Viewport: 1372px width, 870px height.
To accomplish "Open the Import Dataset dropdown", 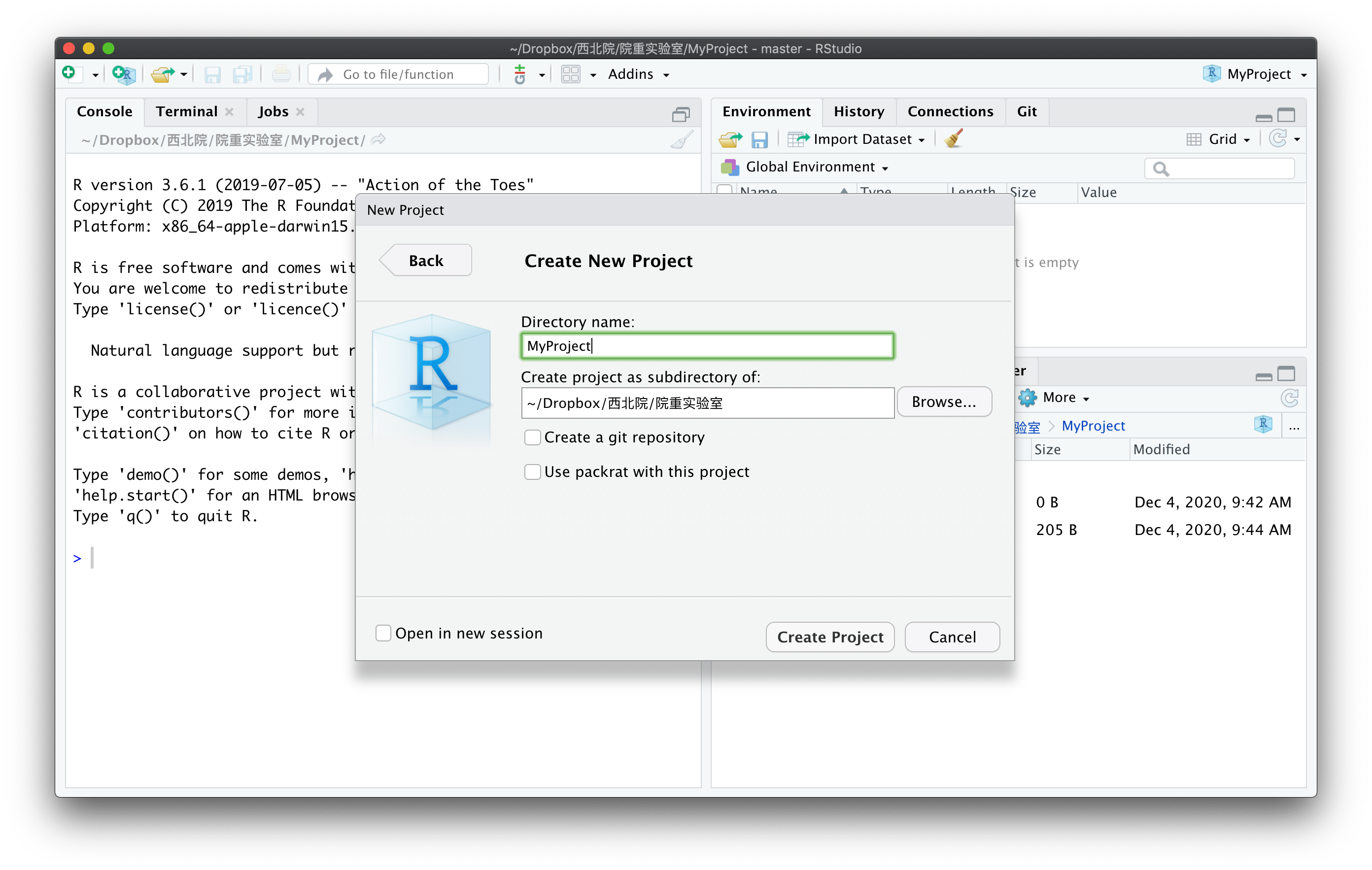I will pyautogui.click(x=857, y=139).
